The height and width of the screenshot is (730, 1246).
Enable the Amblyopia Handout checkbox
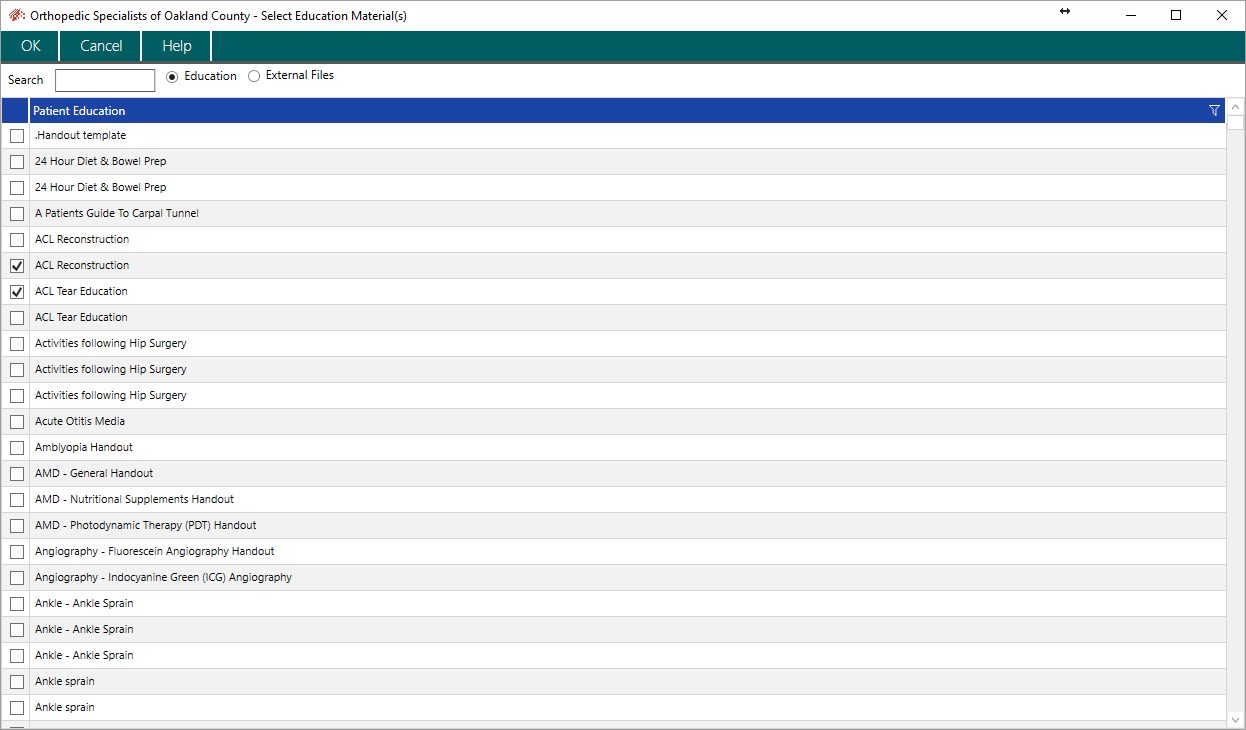point(17,448)
